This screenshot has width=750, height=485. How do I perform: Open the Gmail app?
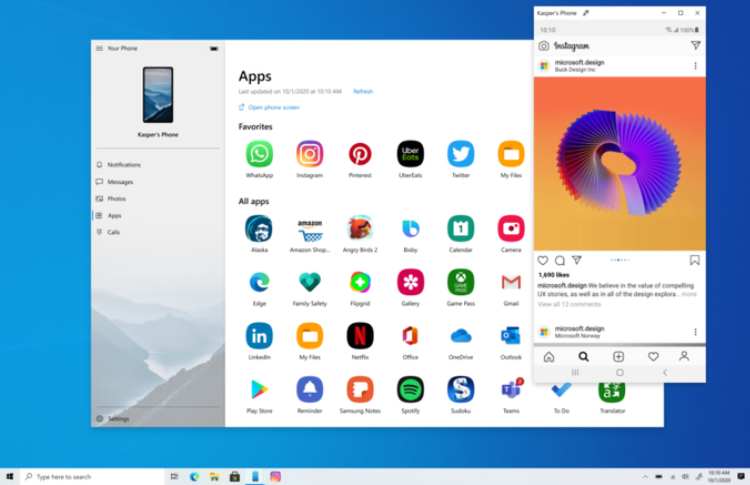pos(511,282)
